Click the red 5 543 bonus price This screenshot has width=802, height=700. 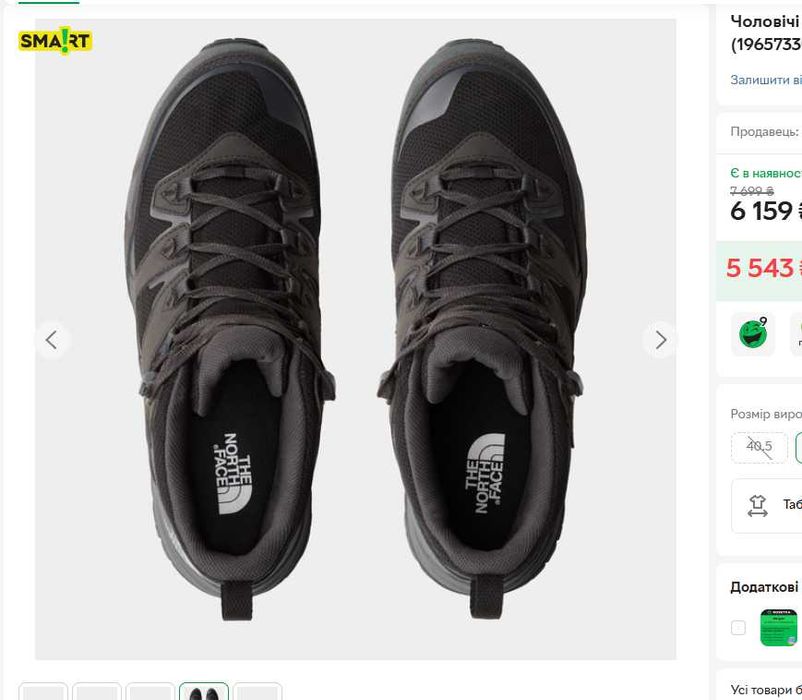pyautogui.click(x=760, y=268)
